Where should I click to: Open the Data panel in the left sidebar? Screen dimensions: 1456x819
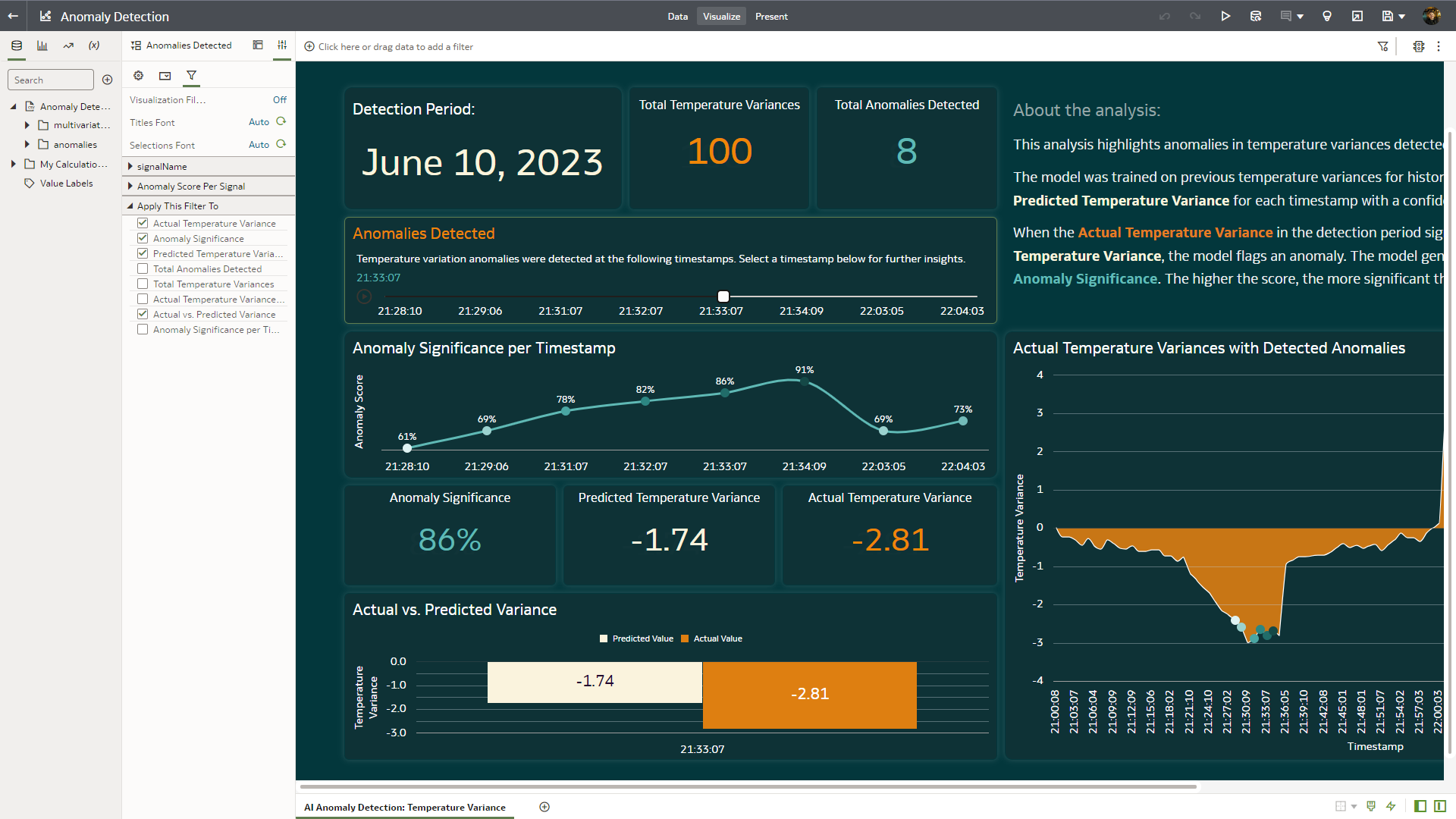pos(16,45)
